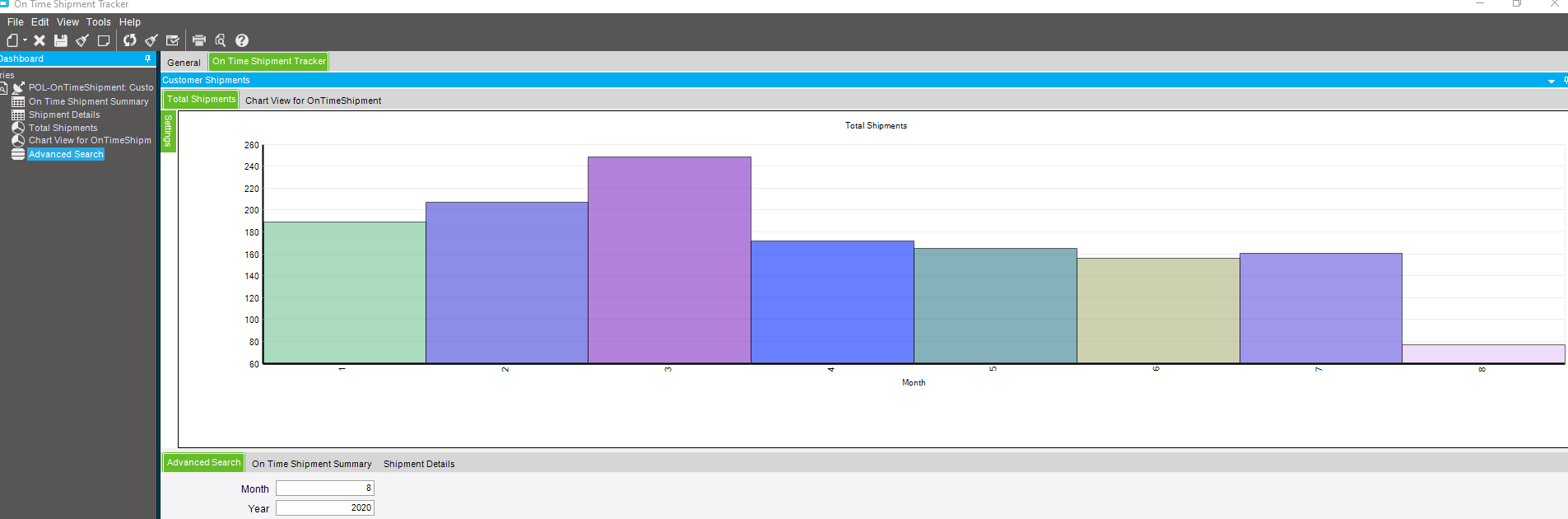The width and height of the screenshot is (1568, 519).
Task: Open the Tools menu
Action: (x=99, y=22)
